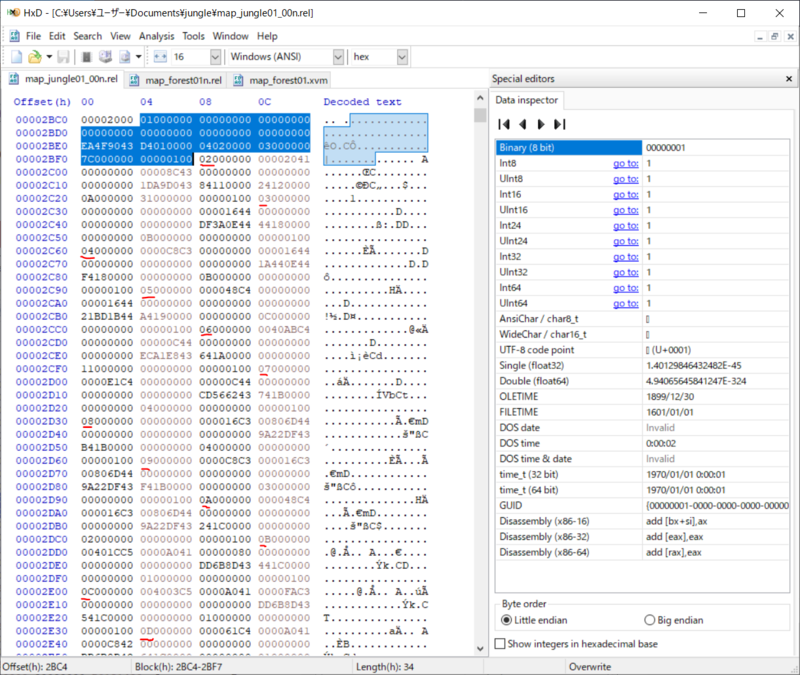Click the go to link for Int32
The image size is (800, 675).
click(x=626, y=257)
